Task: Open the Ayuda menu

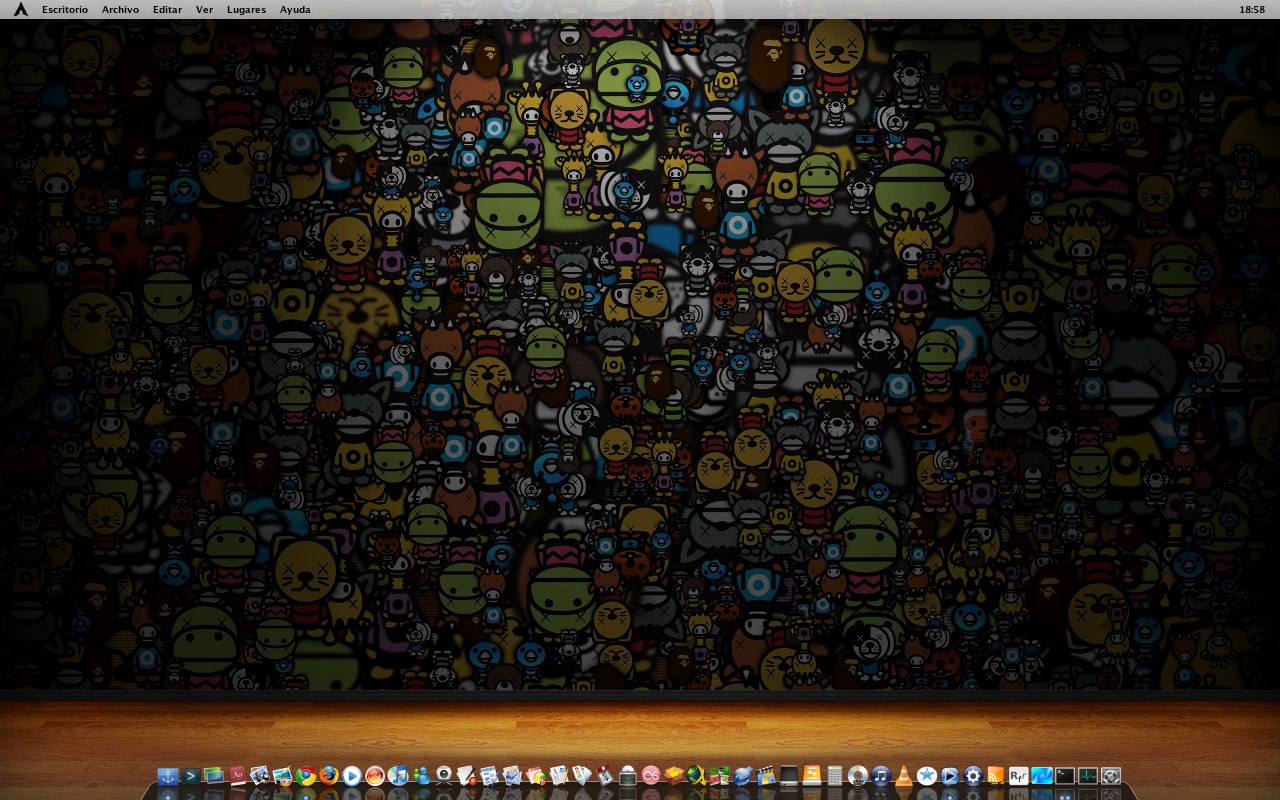Action: (x=295, y=9)
